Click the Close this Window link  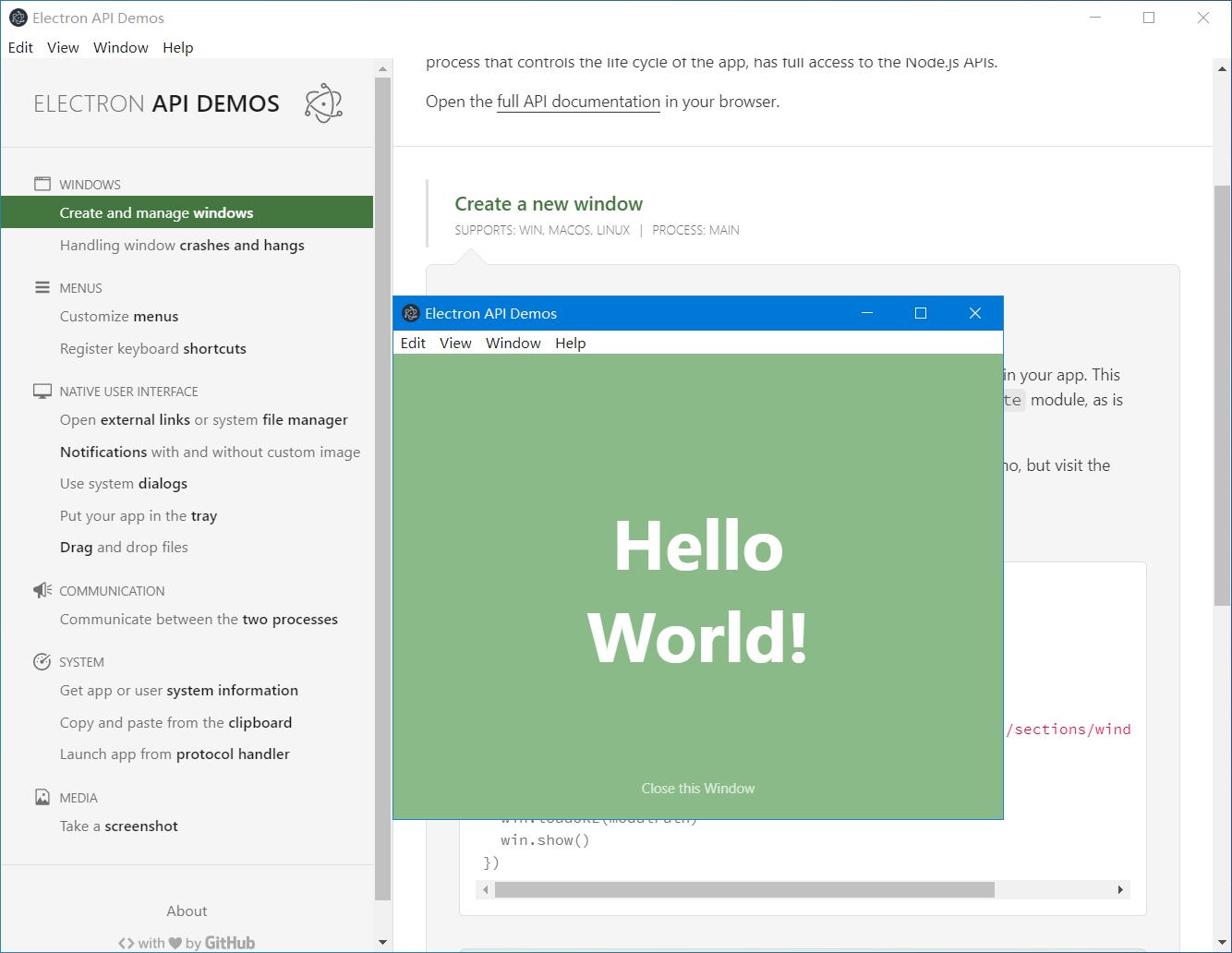point(698,788)
